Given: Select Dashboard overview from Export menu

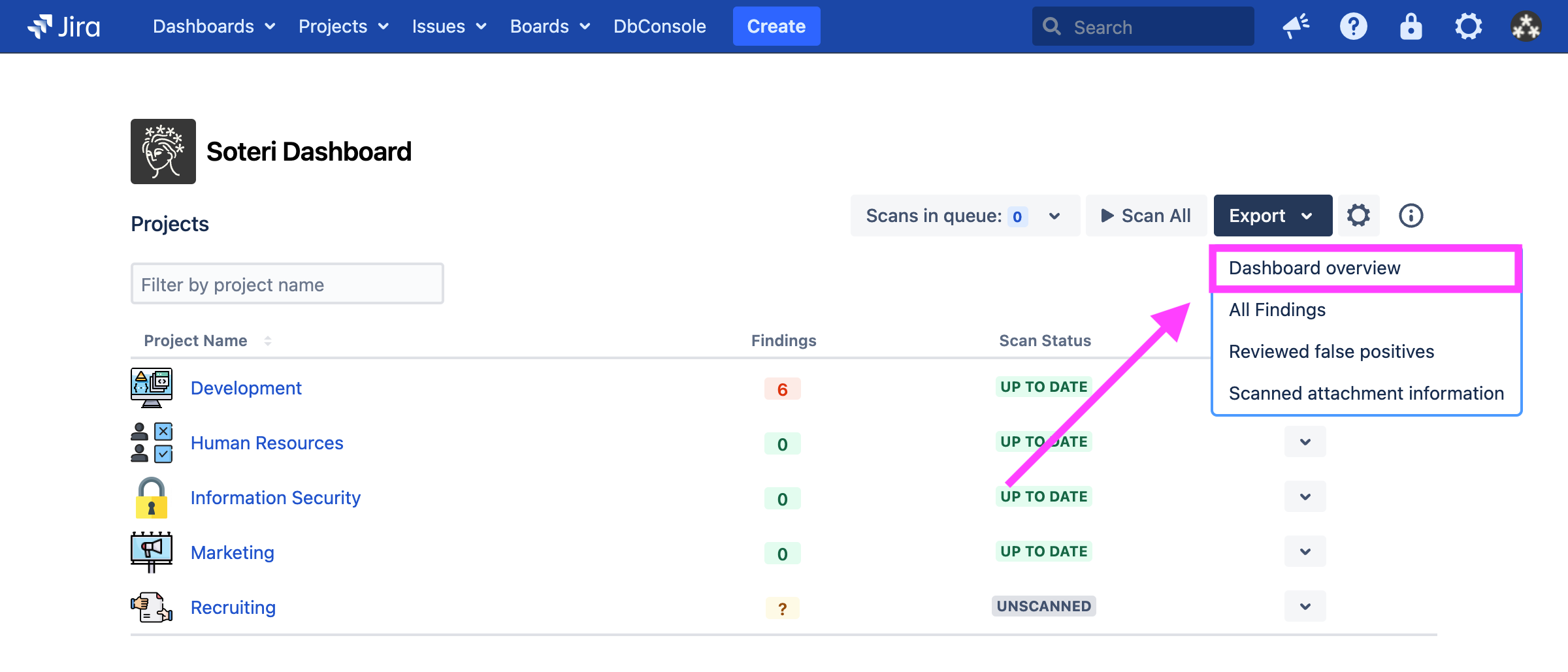Looking at the screenshot, I should click(1315, 268).
